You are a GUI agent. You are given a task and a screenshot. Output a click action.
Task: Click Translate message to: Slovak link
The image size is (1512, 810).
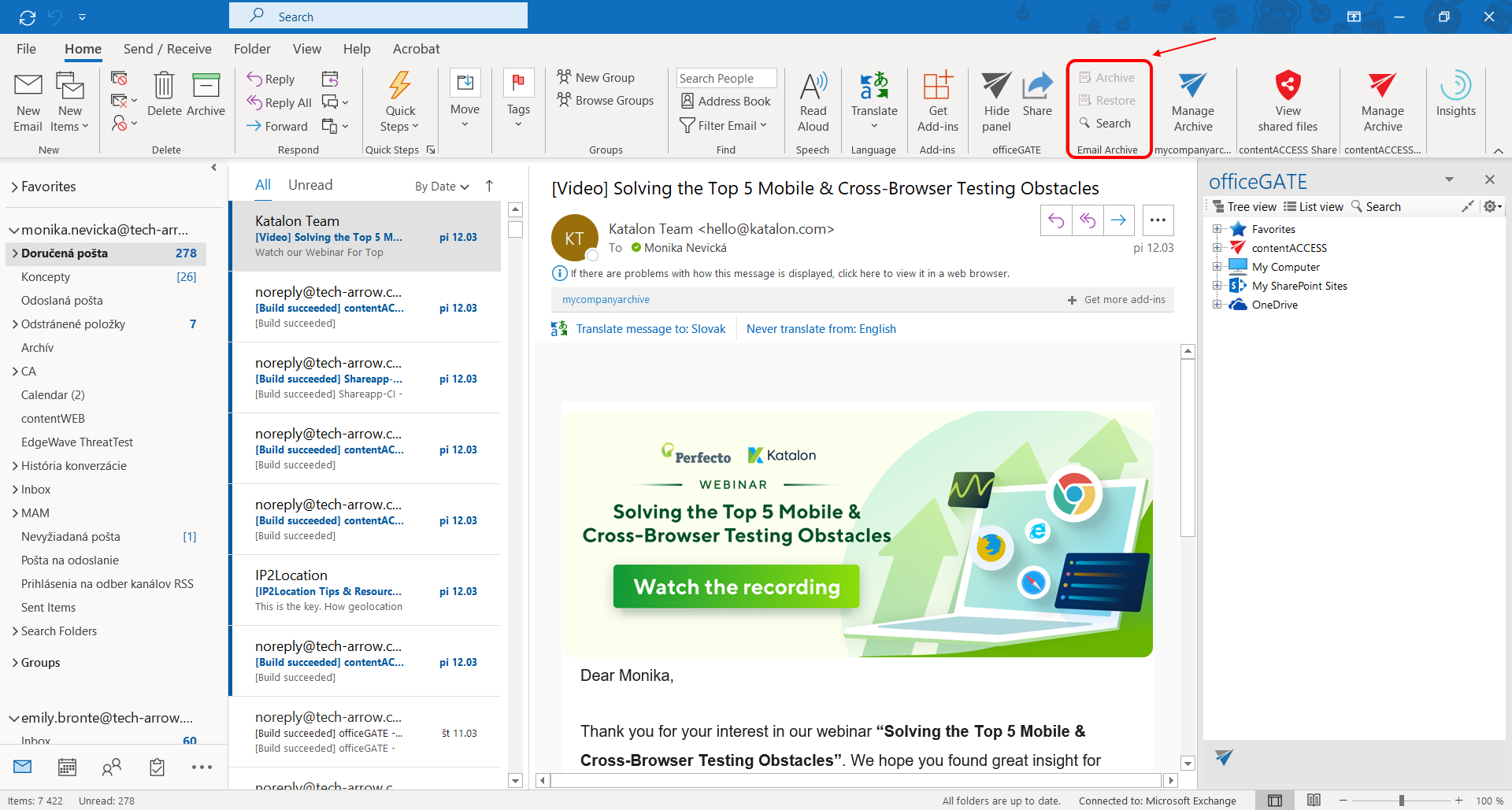click(650, 329)
